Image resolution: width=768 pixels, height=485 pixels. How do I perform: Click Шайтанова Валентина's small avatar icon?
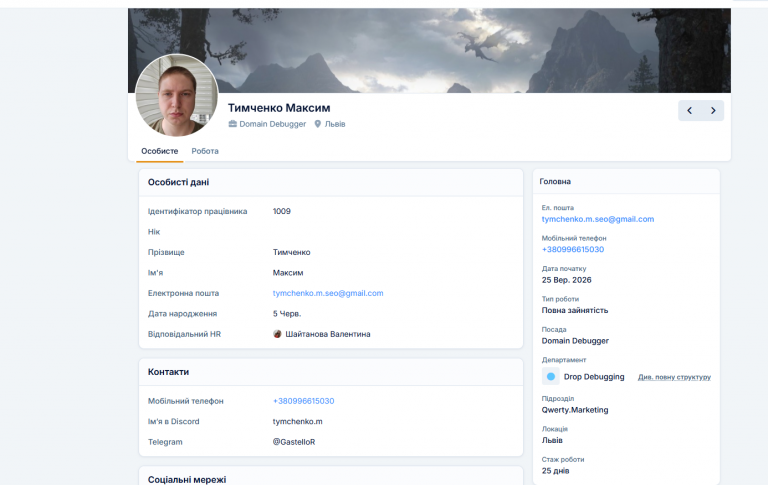[277, 334]
